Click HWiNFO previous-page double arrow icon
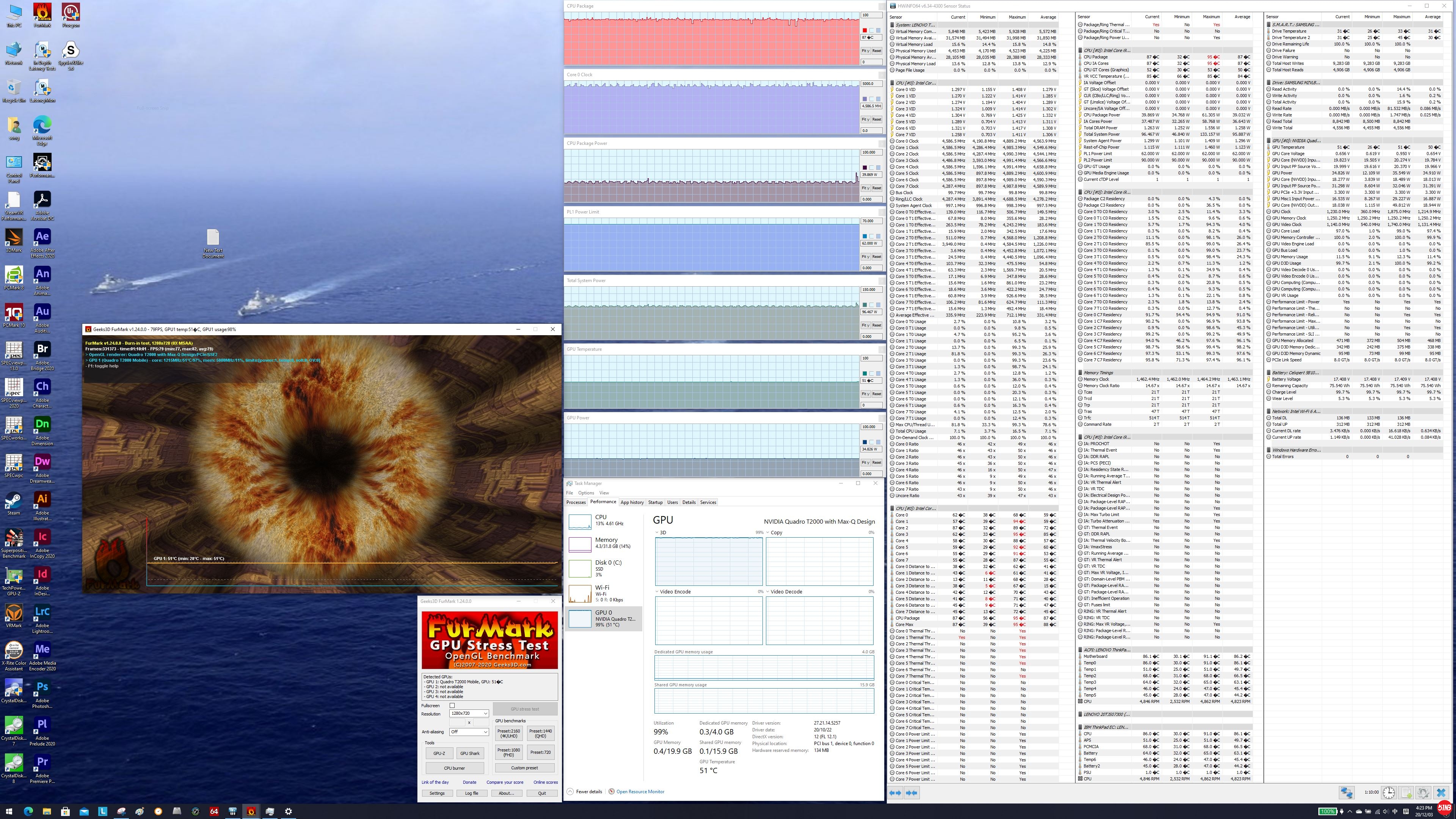This screenshot has height=819, width=1456. 895,793
